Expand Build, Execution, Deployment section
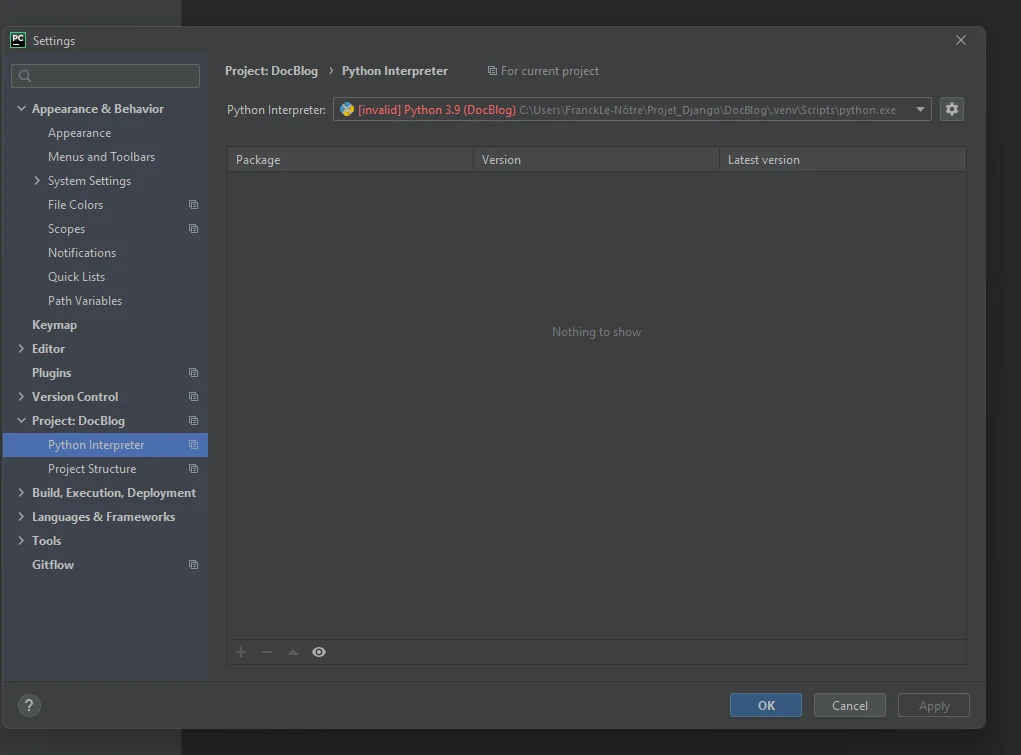 pos(22,493)
